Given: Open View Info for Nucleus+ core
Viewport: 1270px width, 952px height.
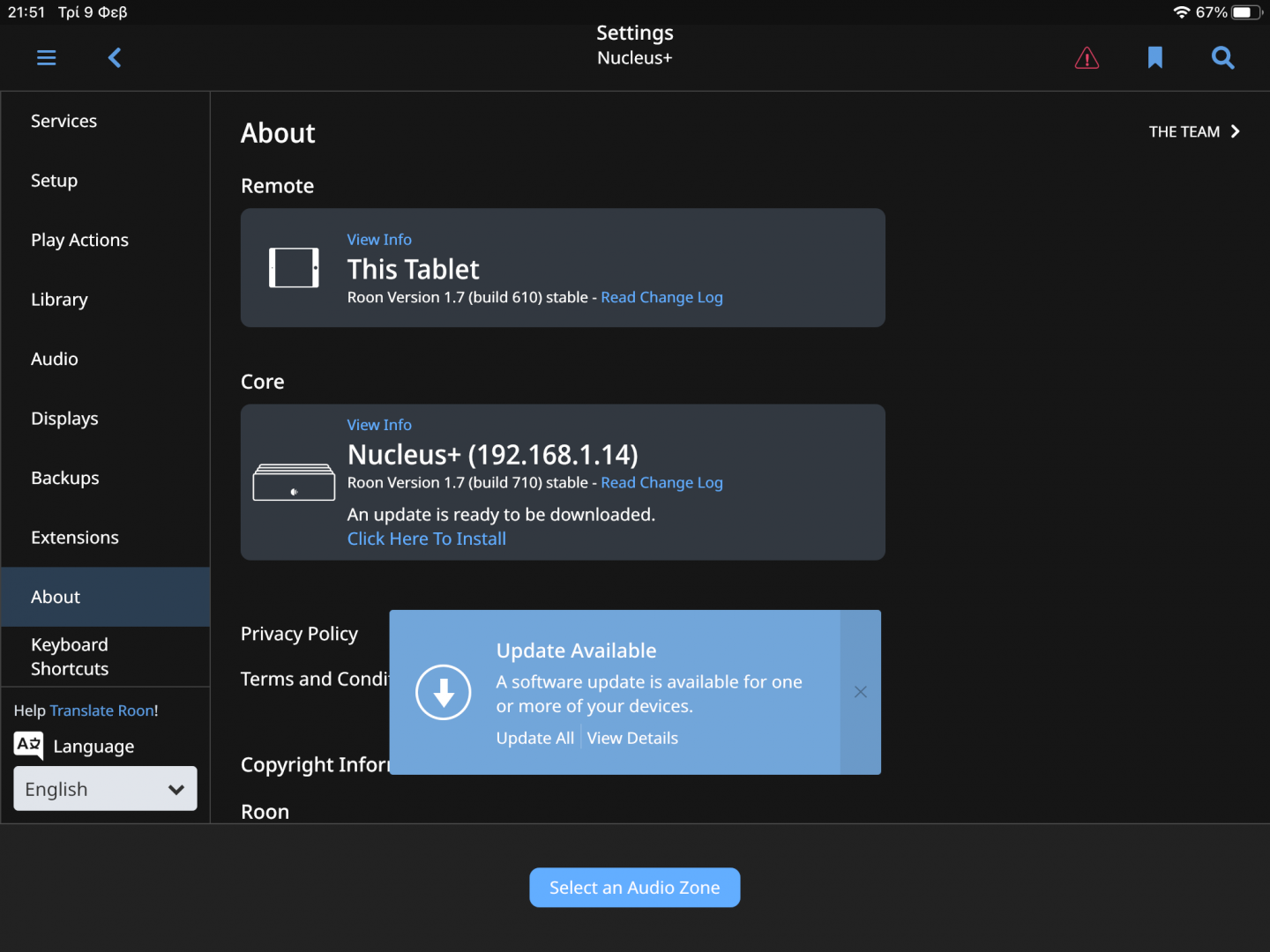Looking at the screenshot, I should tap(379, 425).
